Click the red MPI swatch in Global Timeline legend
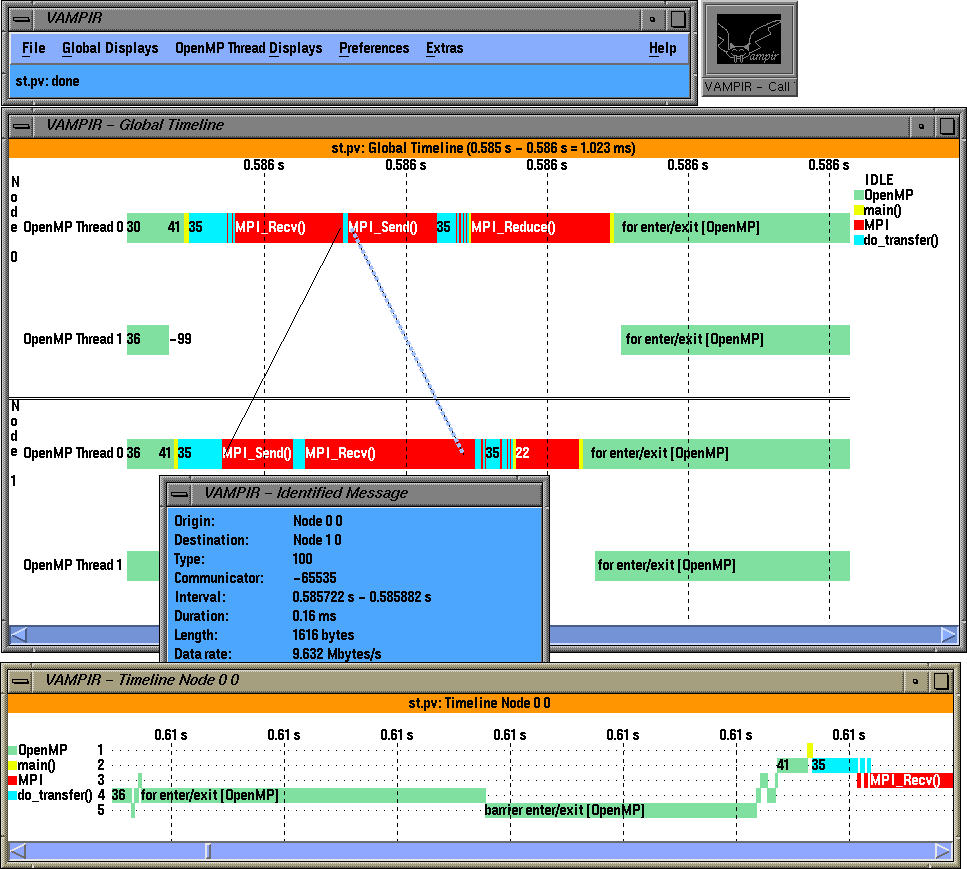 pos(858,225)
